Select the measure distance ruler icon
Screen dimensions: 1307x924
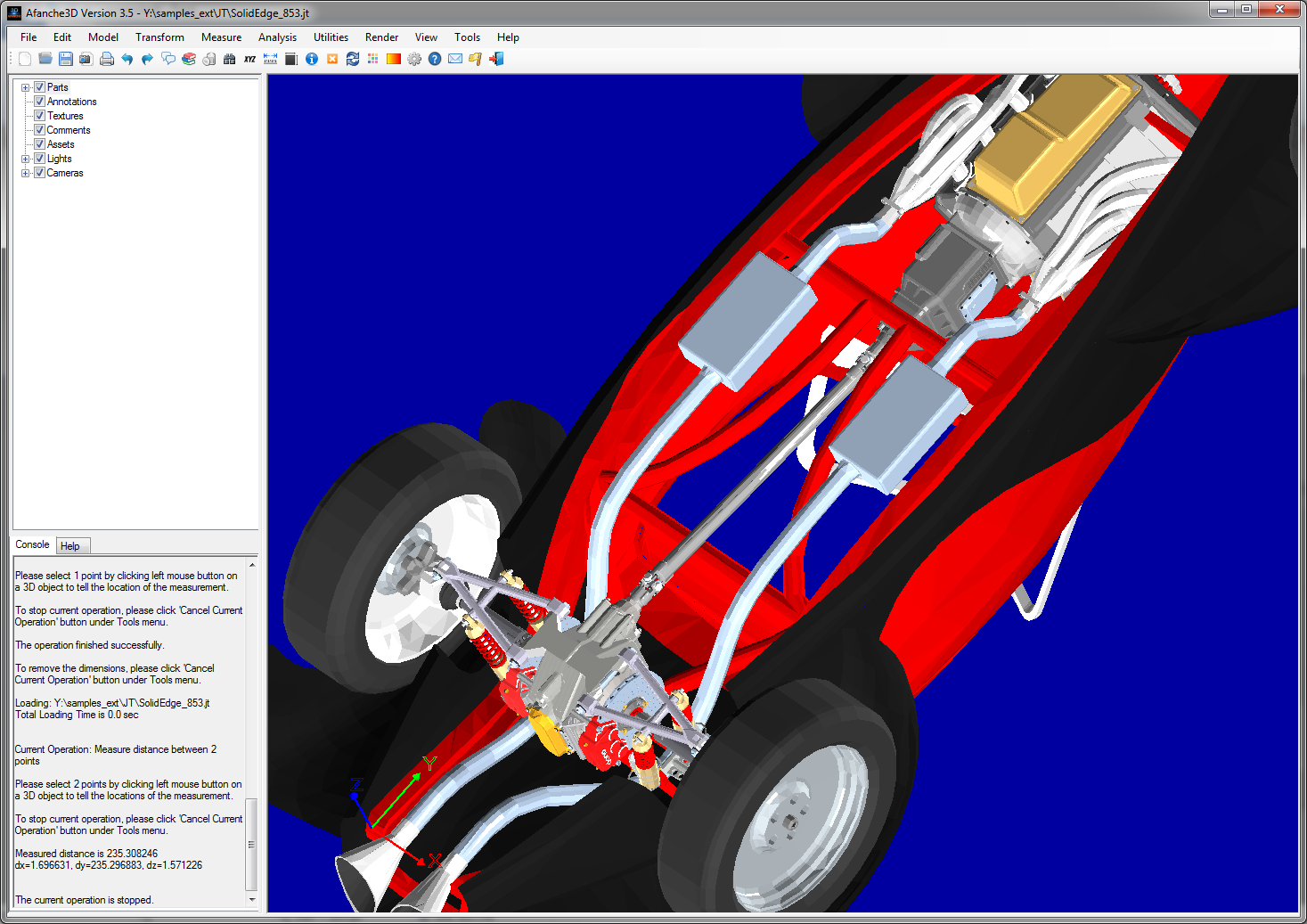(270, 59)
